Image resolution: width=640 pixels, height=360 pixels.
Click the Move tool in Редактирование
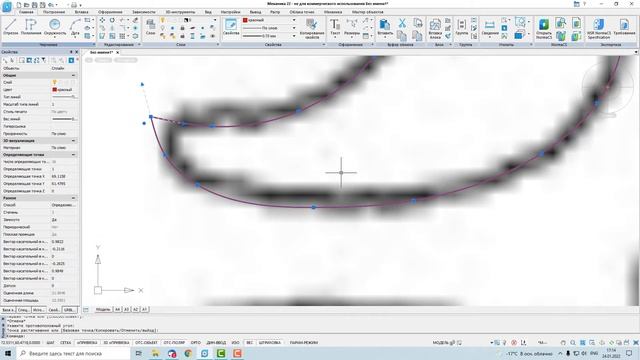pyautogui.click(x=102, y=20)
